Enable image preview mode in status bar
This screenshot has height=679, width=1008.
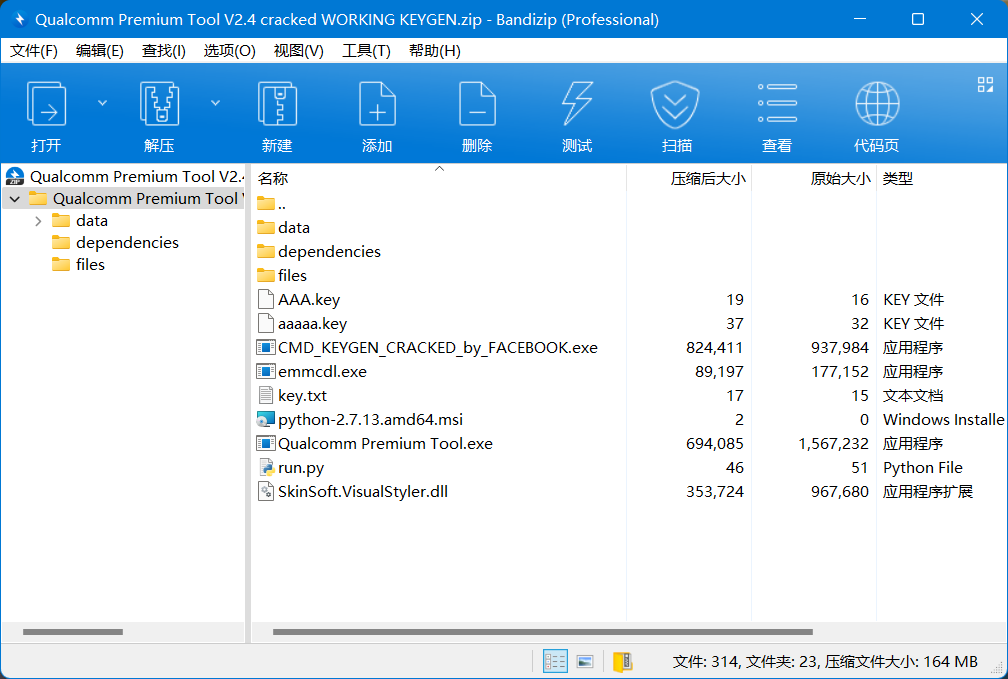(585, 661)
